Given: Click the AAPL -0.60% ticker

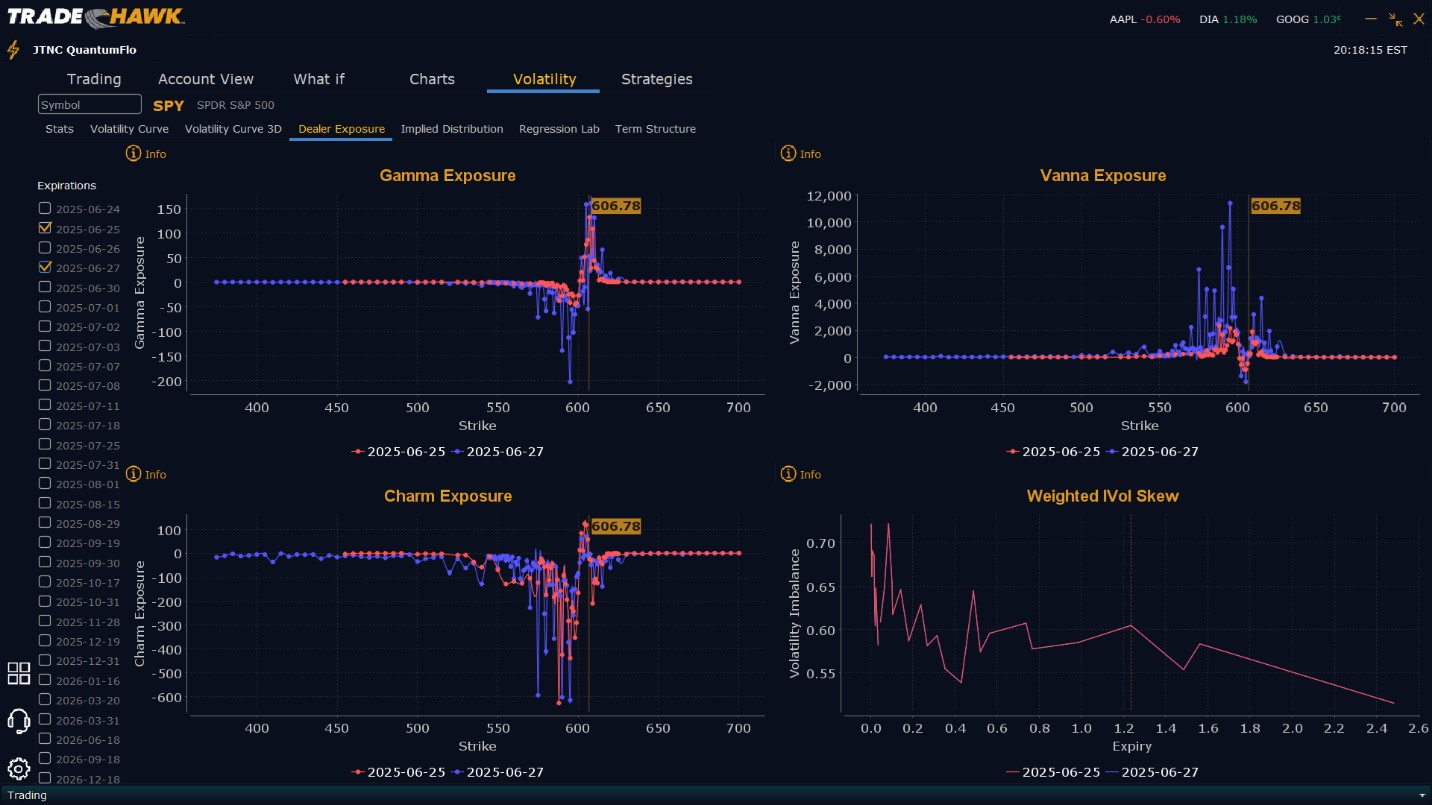Looking at the screenshot, I should pos(1145,19).
